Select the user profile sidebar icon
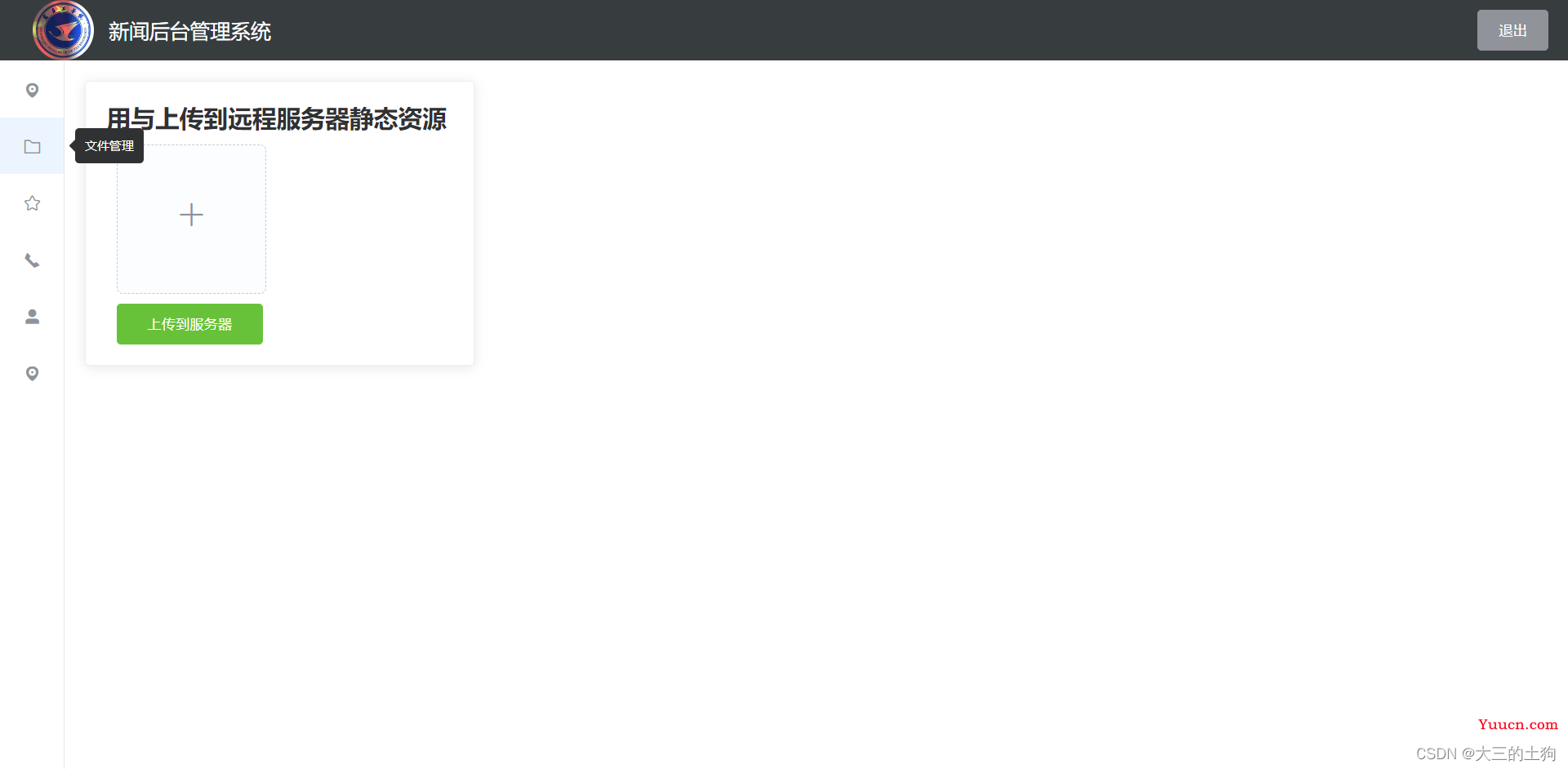Screen dimensions: 1568x769 coord(32,317)
